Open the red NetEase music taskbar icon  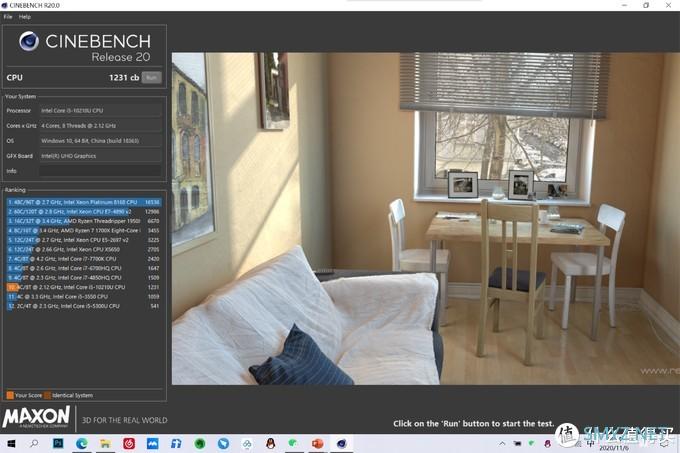(129, 443)
